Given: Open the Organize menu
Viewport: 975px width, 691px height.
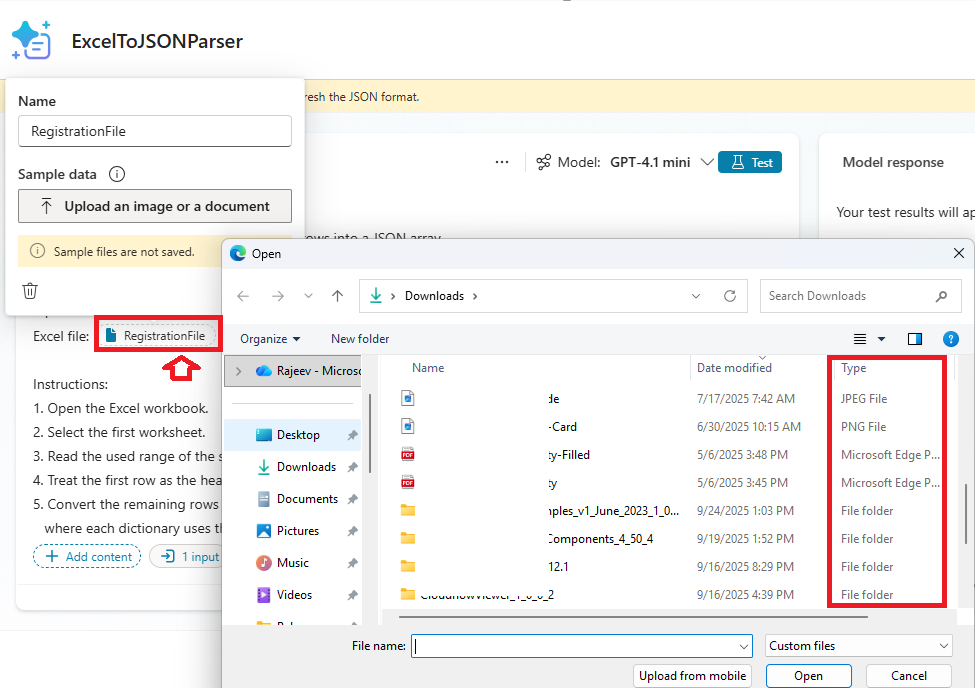Looking at the screenshot, I should (270, 339).
